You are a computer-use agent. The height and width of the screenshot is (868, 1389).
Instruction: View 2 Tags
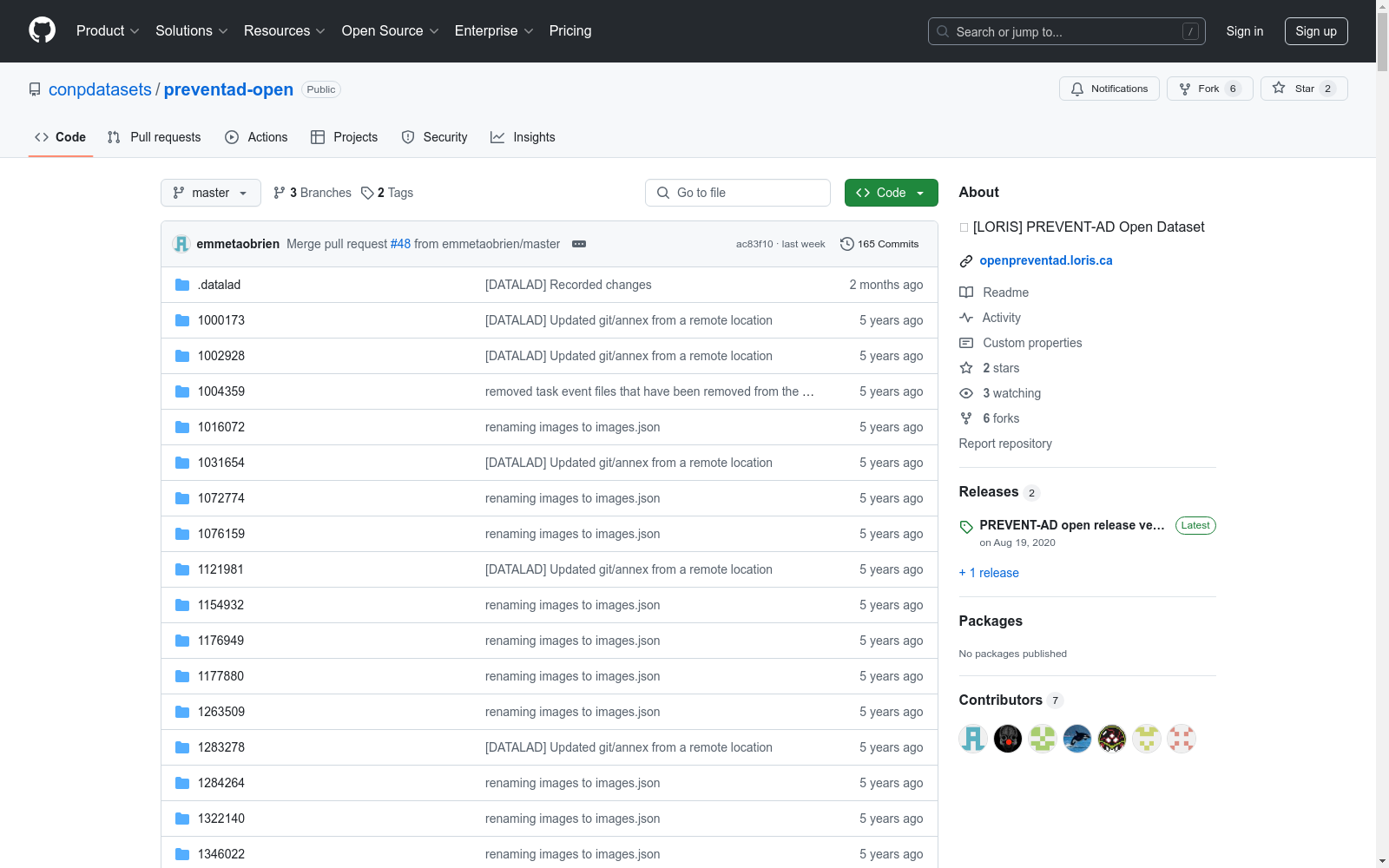tap(387, 193)
